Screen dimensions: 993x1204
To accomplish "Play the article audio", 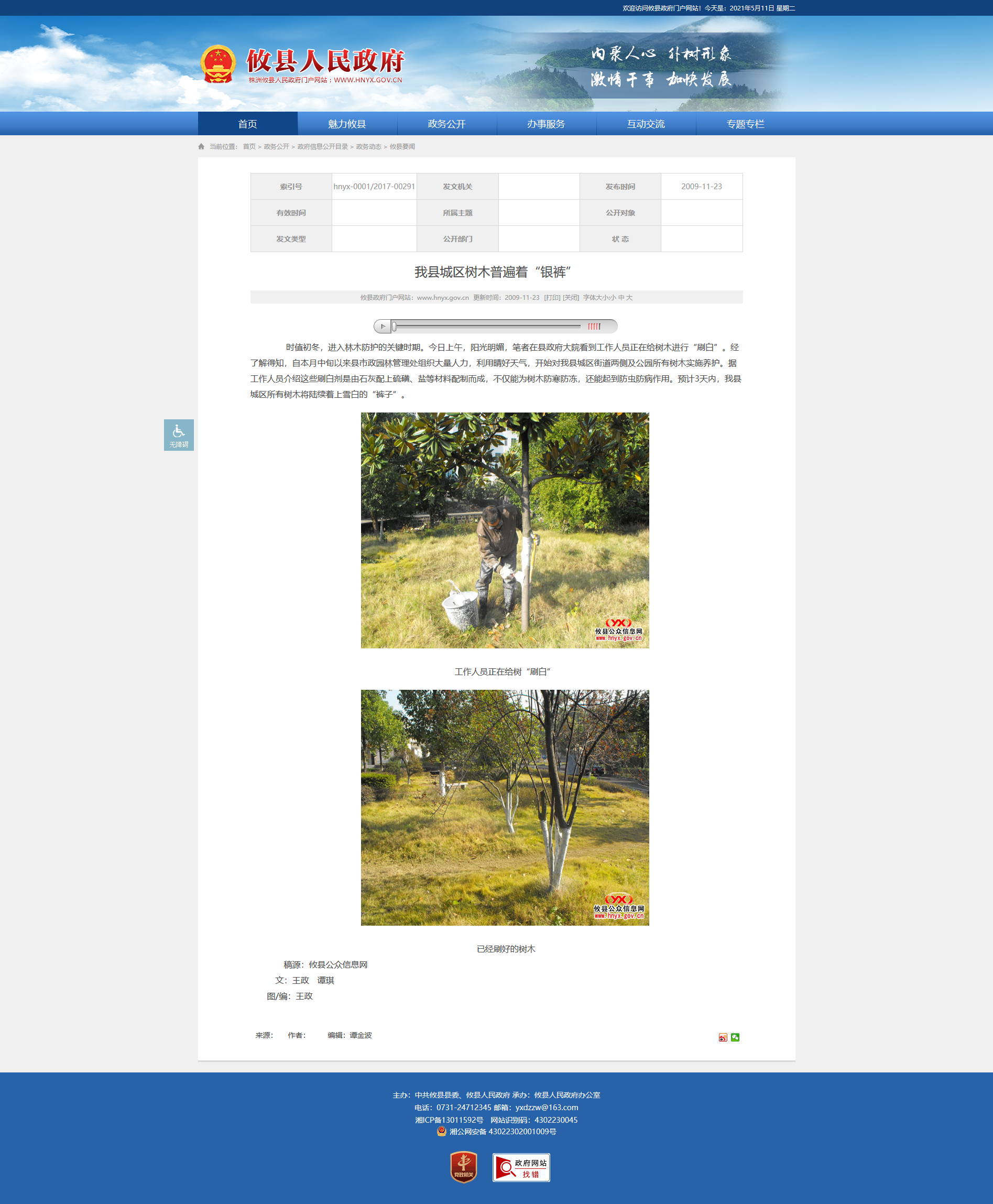I will click(x=383, y=326).
